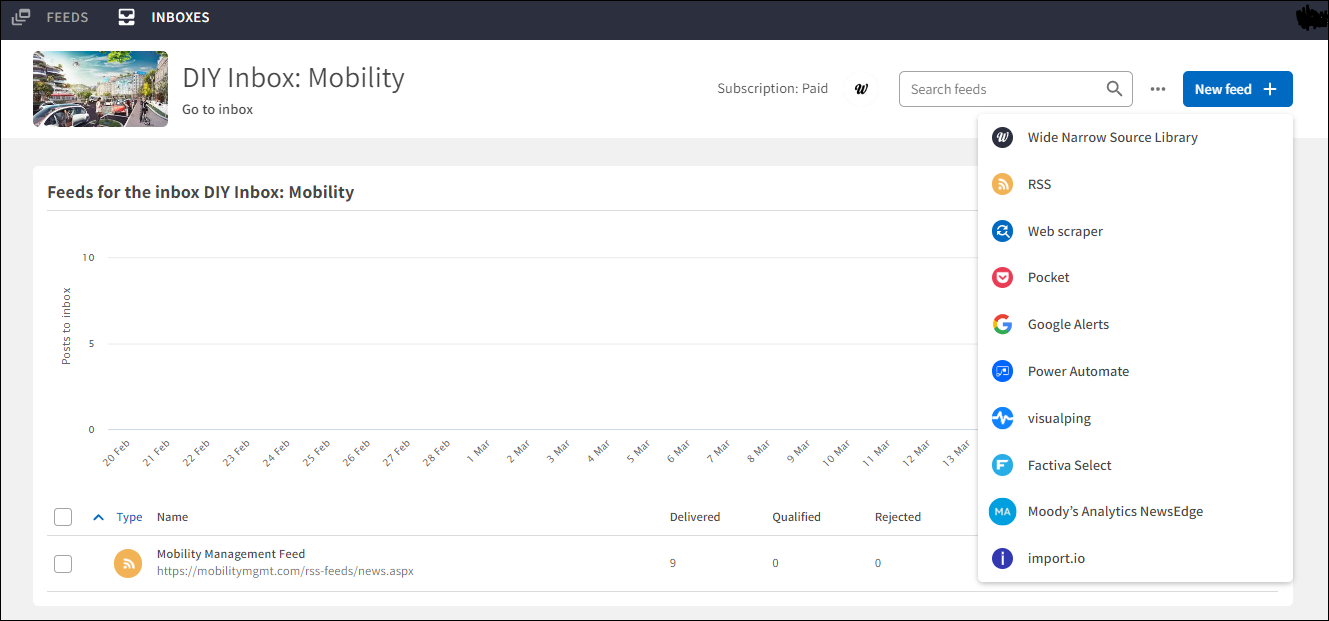The height and width of the screenshot is (621, 1329).
Task: Click the sort arrow beside Type column
Action: (x=98, y=517)
